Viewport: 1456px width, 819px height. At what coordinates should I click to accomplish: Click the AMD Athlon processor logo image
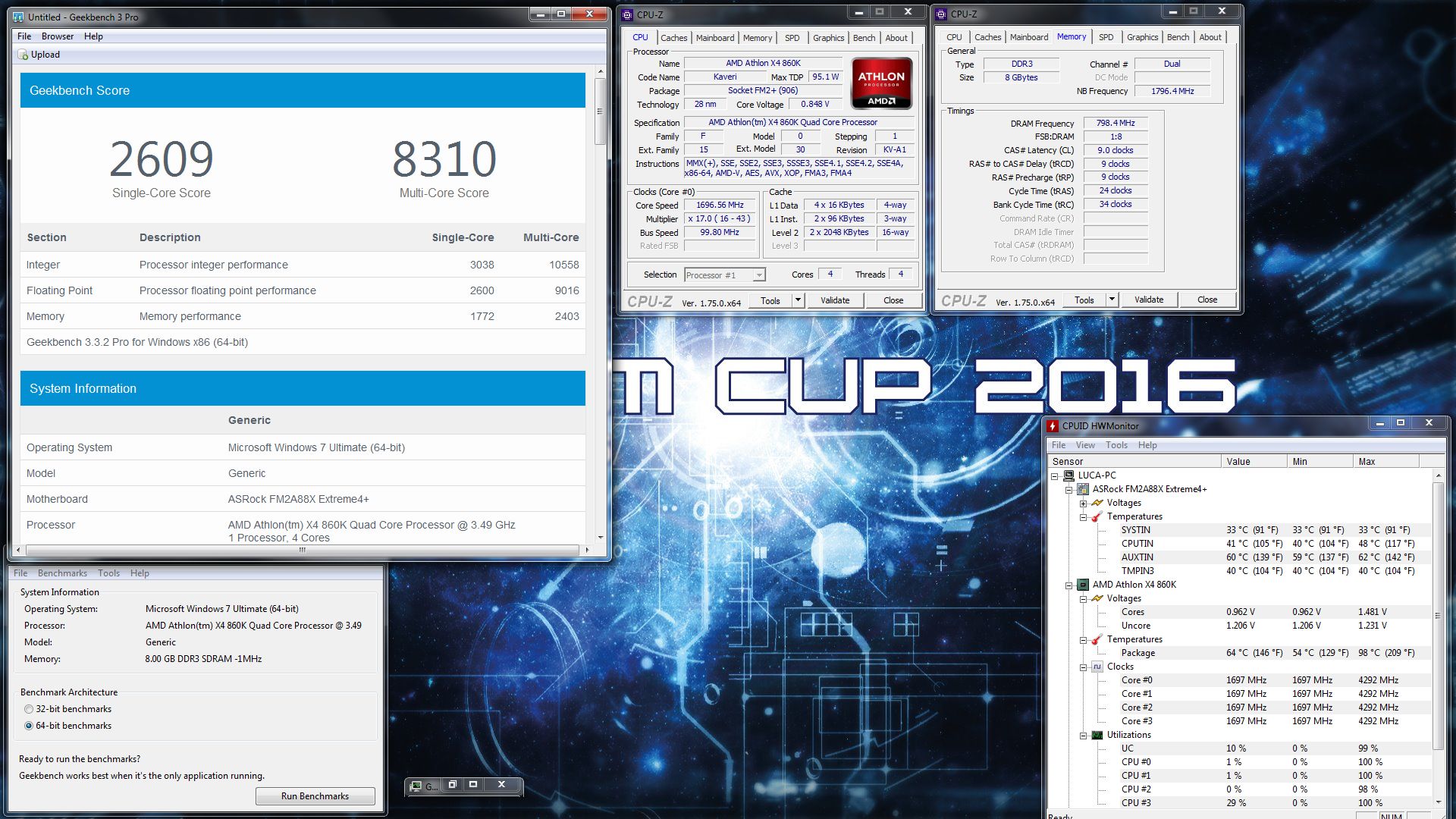[x=881, y=83]
